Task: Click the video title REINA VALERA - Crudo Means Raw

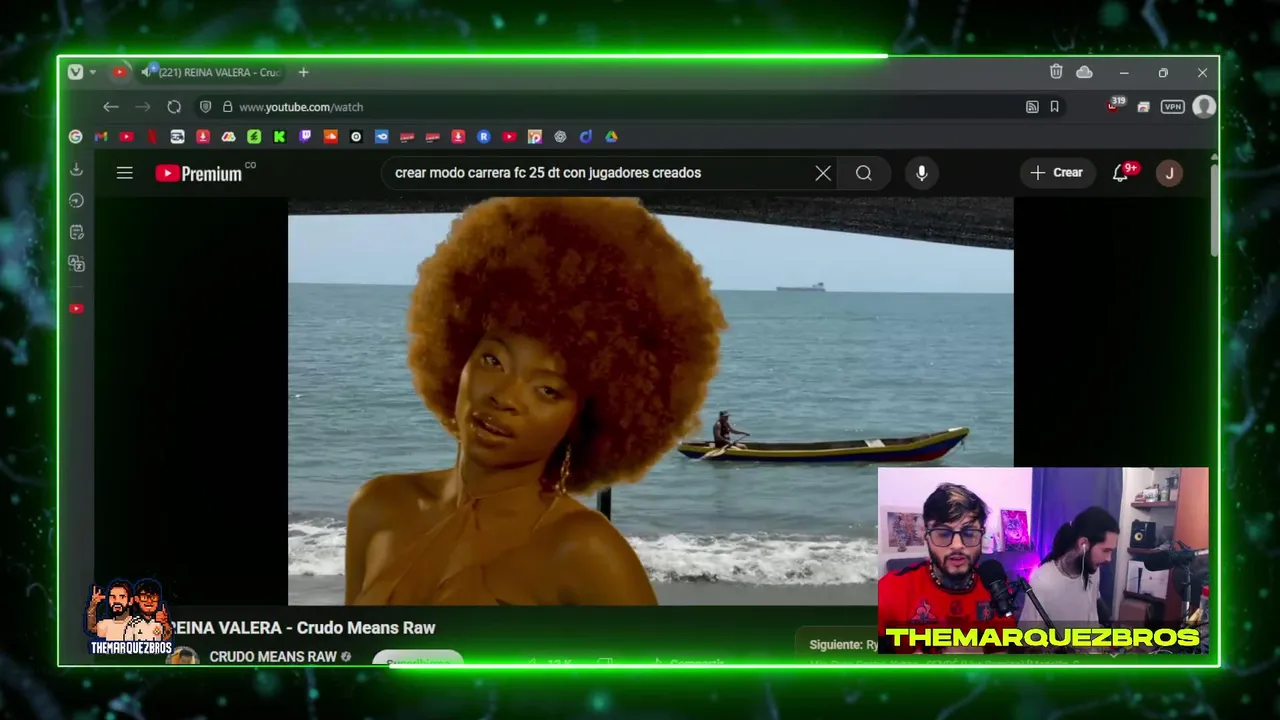Action: [x=302, y=628]
